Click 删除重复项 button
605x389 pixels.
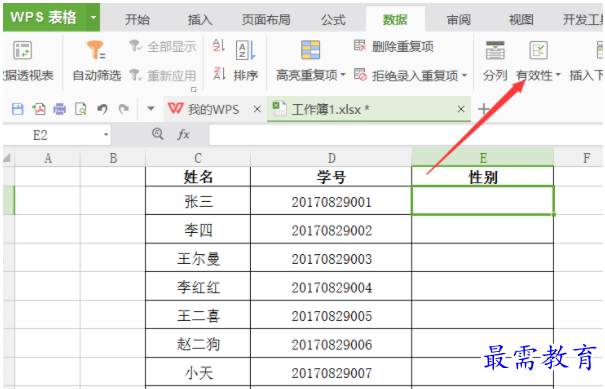[x=394, y=46]
